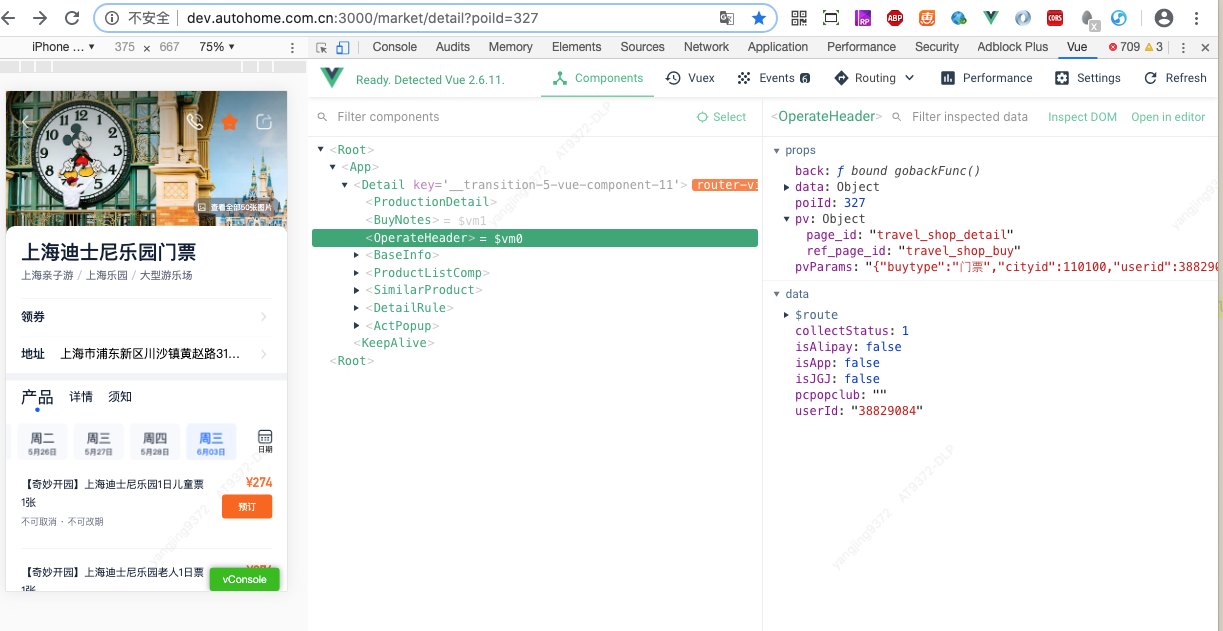Expand the ActPopup component node

357,325
